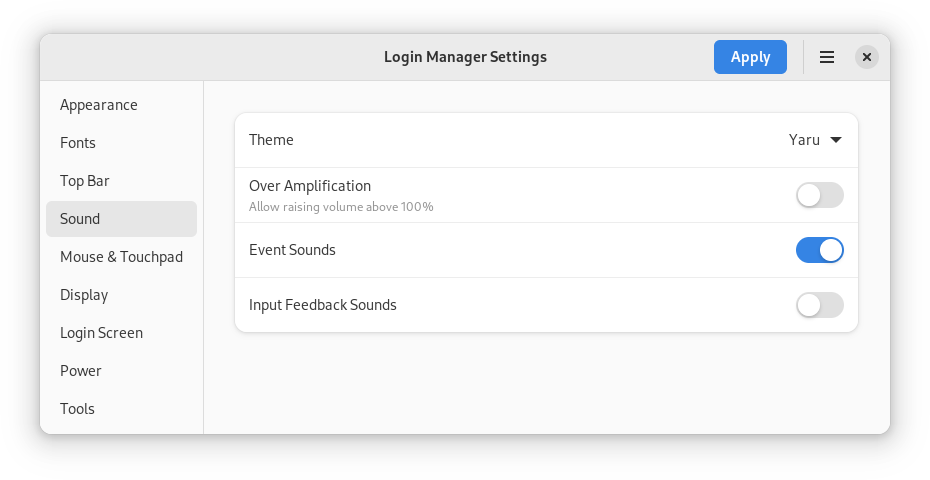
Task: Open the Fonts settings page
Action: click(78, 143)
